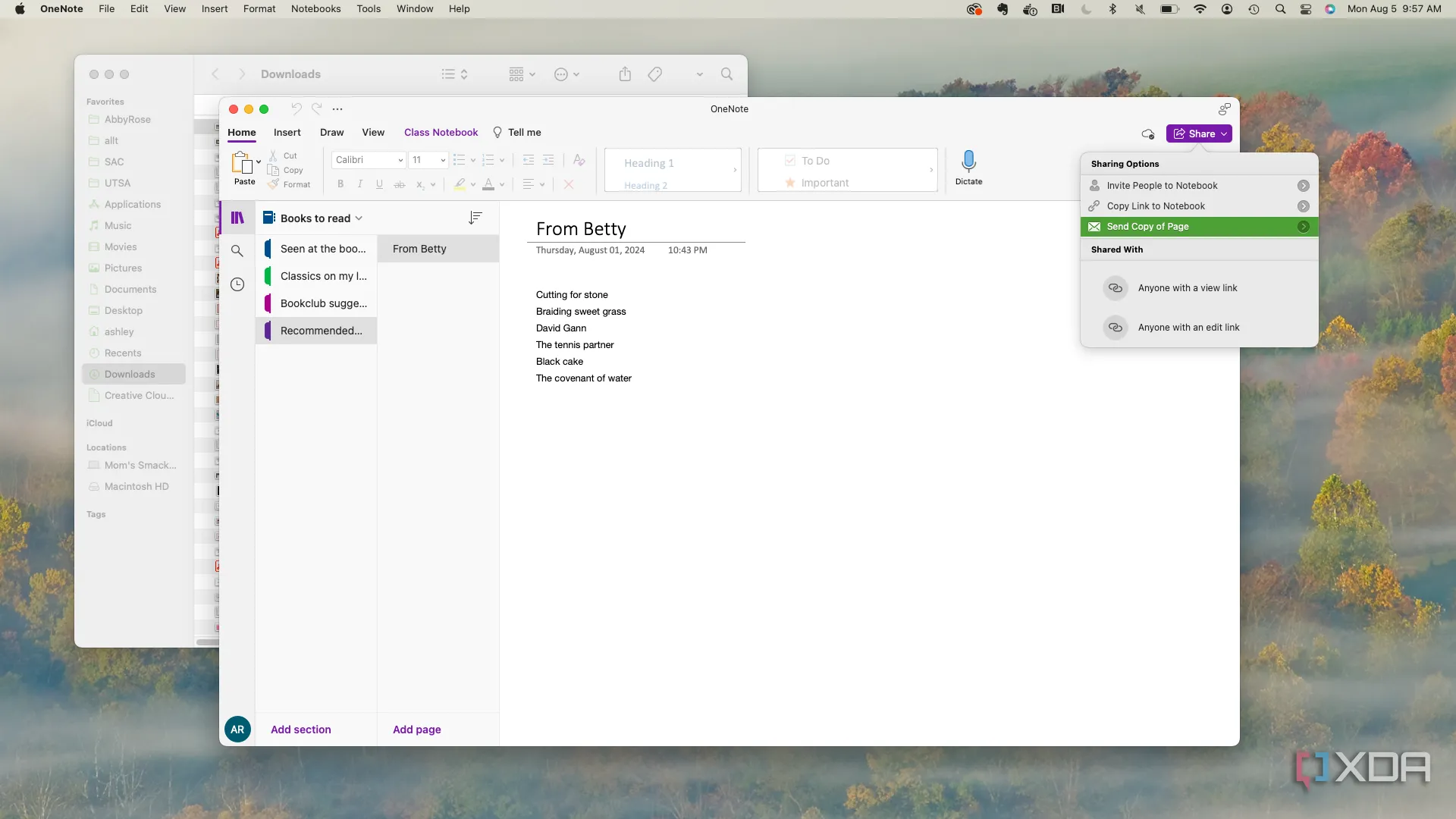
Task: Toggle Underline formatting
Action: pyautogui.click(x=380, y=184)
